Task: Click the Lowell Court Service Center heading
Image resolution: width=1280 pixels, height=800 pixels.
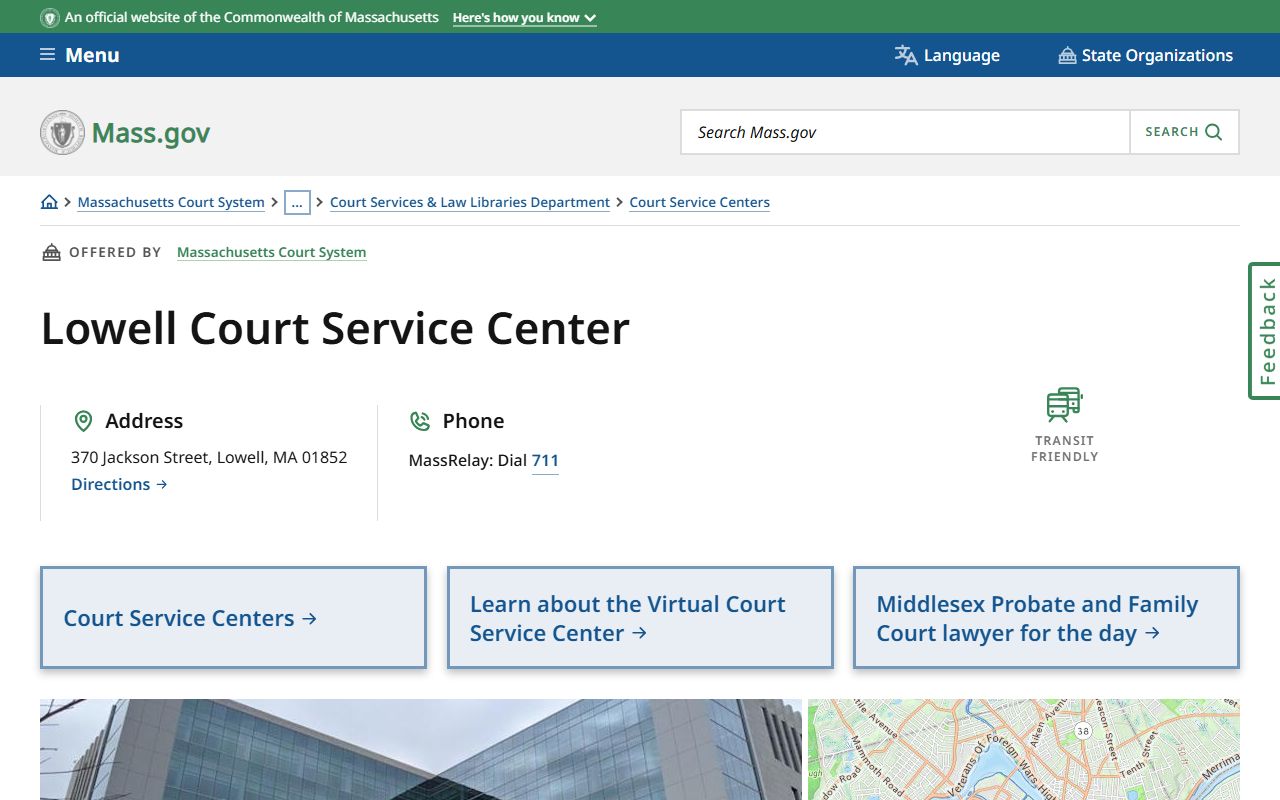Action: click(x=335, y=328)
